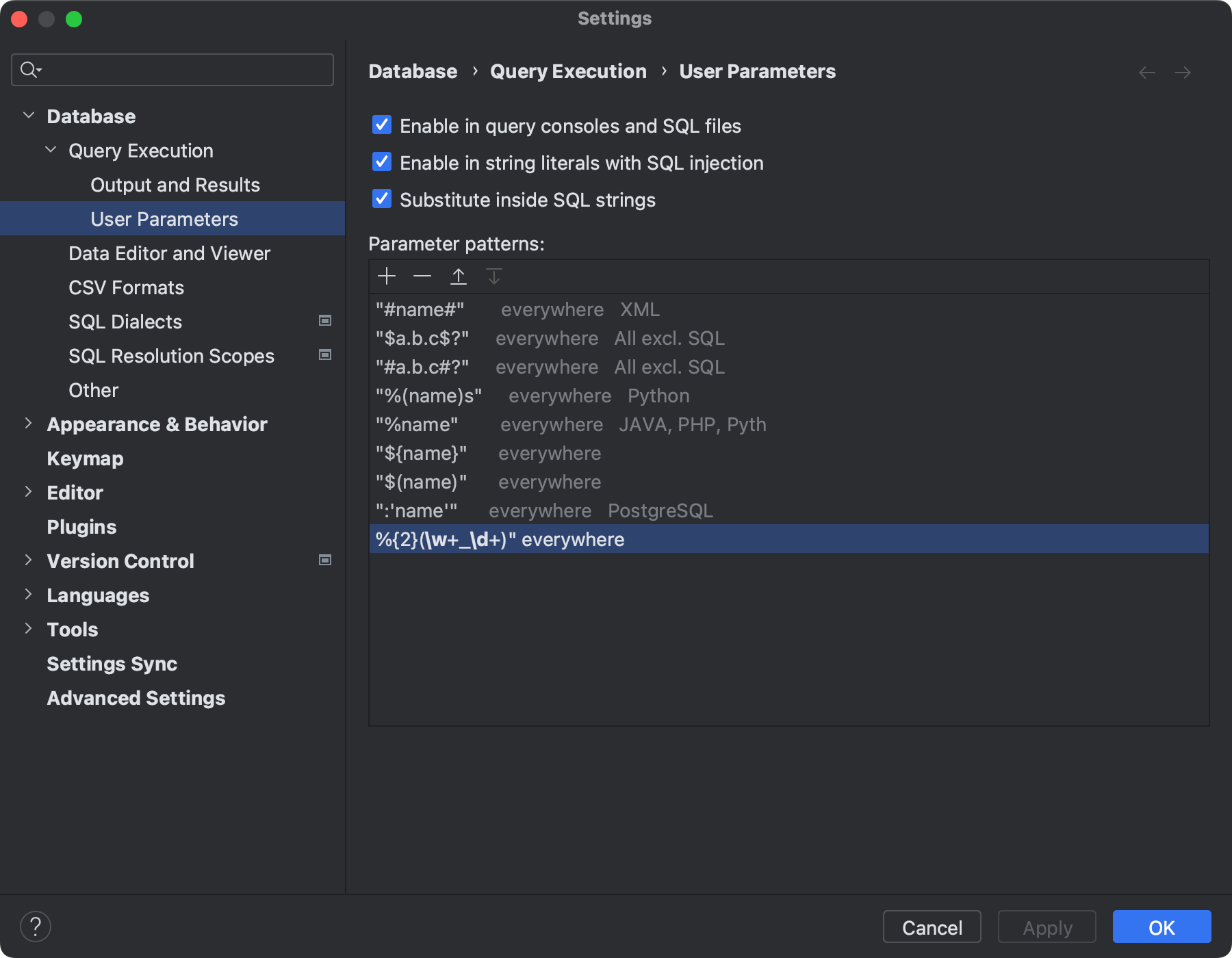
Task: Move the selected pattern down
Action: point(493,276)
